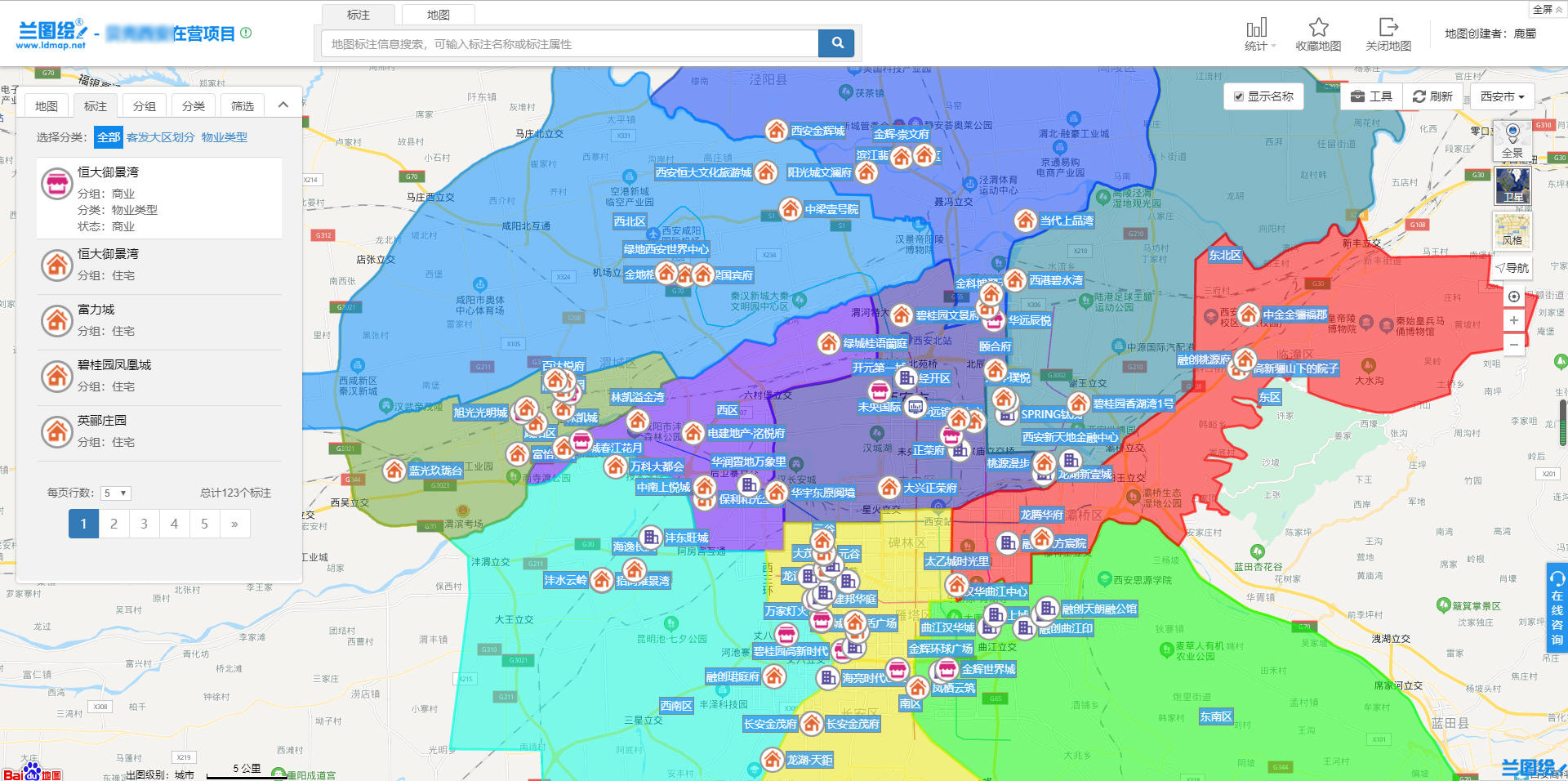
Task: Expand the 统计 dropdown arrow
Action: pyautogui.click(x=1273, y=47)
